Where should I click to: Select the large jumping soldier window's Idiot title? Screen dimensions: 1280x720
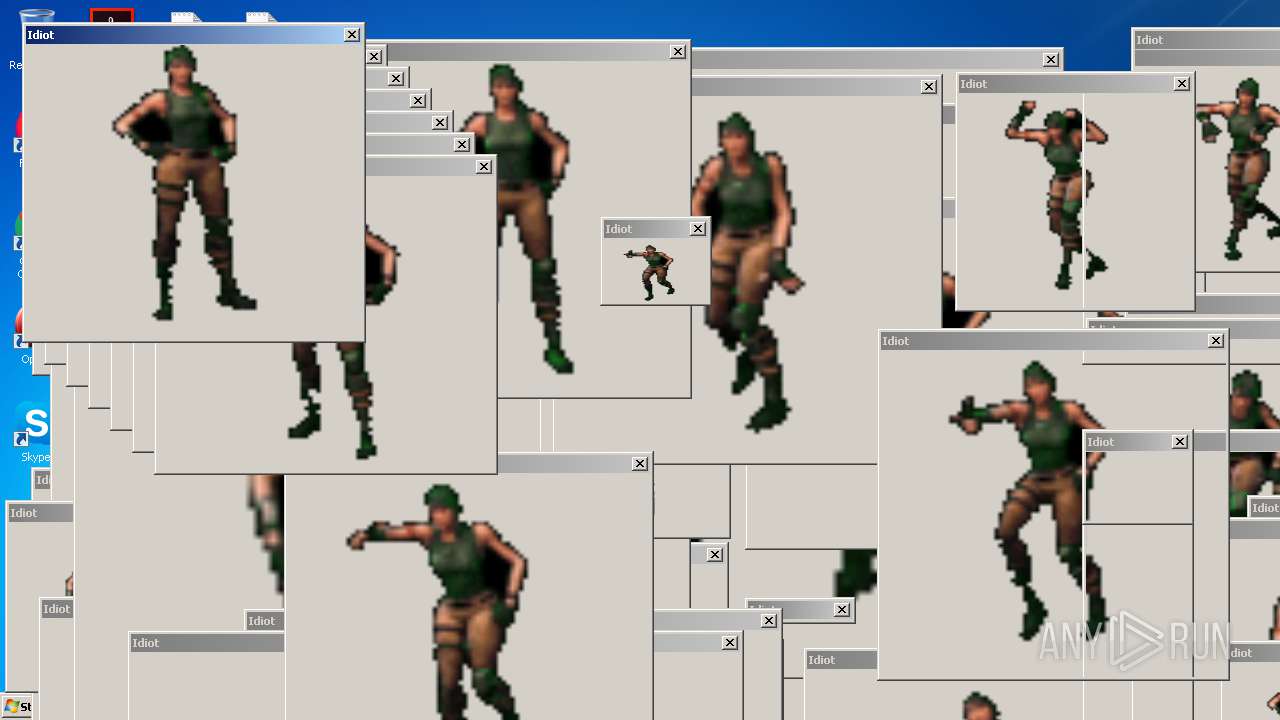(x=895, y=341)
